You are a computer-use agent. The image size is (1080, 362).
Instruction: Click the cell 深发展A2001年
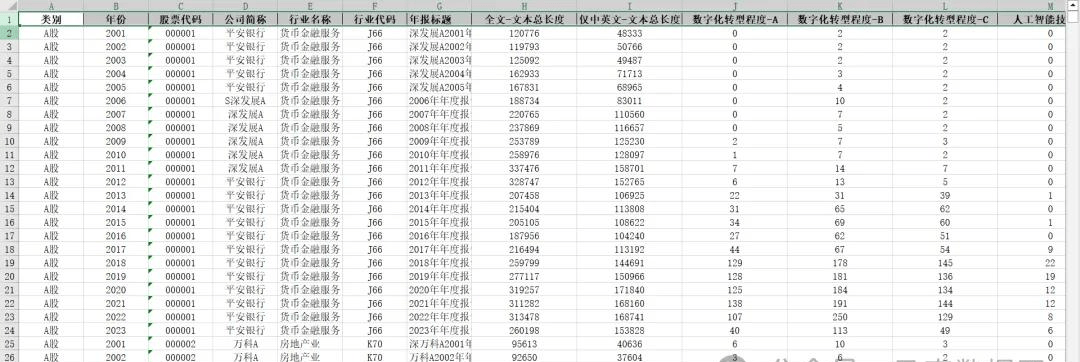pyautogui.click(x=439, y=33)
